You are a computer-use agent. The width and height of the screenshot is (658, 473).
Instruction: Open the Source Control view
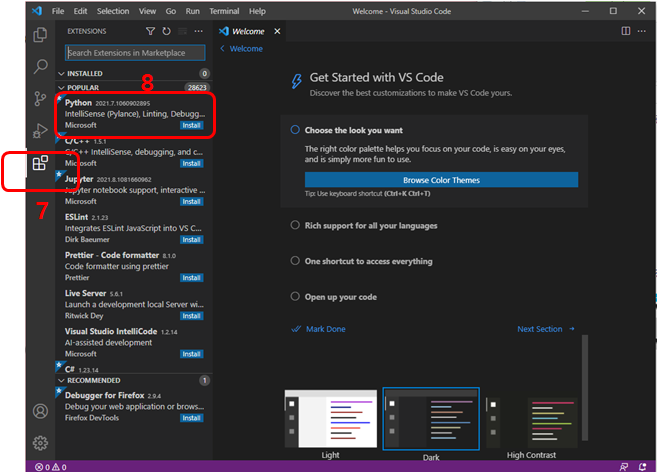(40, 99)
